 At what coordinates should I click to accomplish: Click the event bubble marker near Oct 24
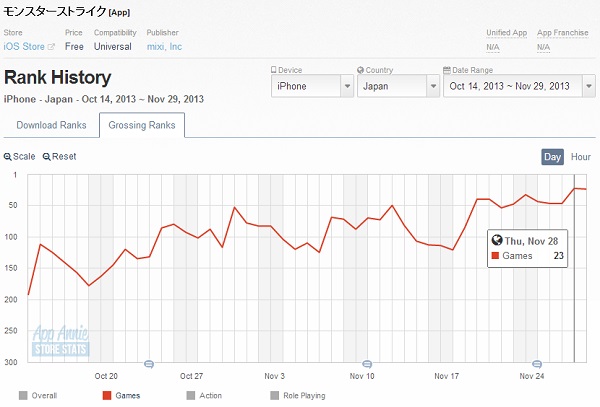pos(149,364)
